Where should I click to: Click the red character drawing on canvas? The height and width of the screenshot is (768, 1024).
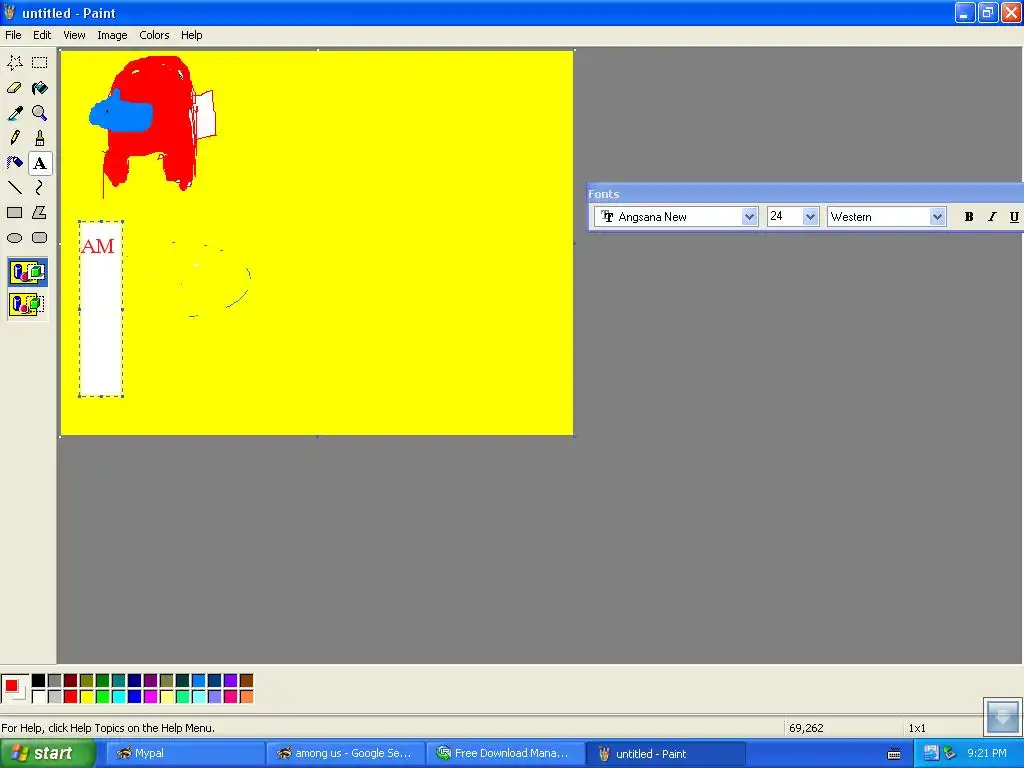(152, 123)
